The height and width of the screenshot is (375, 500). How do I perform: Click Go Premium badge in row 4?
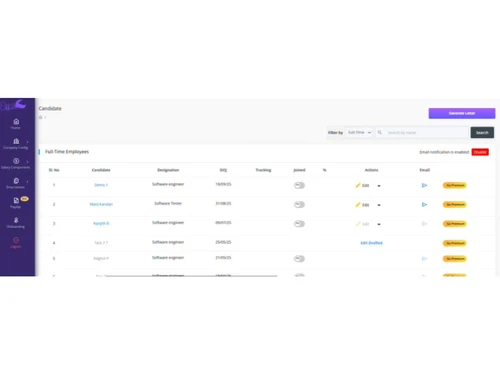(455, 243)
